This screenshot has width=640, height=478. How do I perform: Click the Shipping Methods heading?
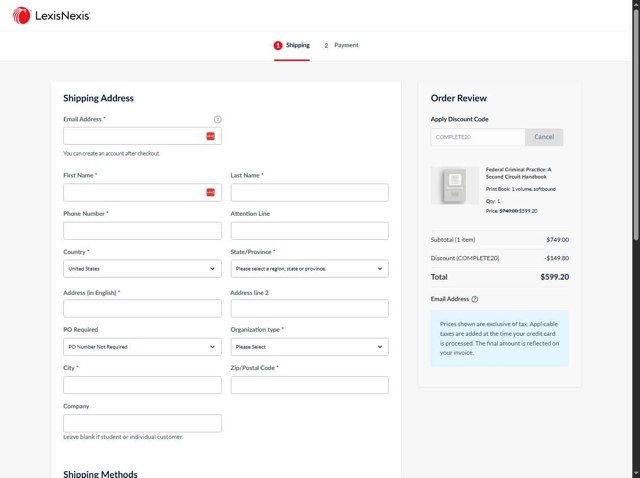(x=100, y=474)
